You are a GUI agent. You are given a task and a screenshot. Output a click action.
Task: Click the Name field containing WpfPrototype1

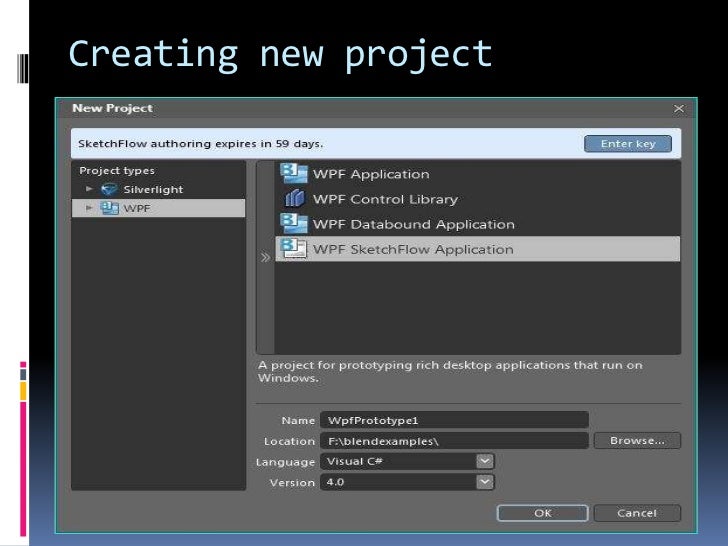(x=454, y=420)
